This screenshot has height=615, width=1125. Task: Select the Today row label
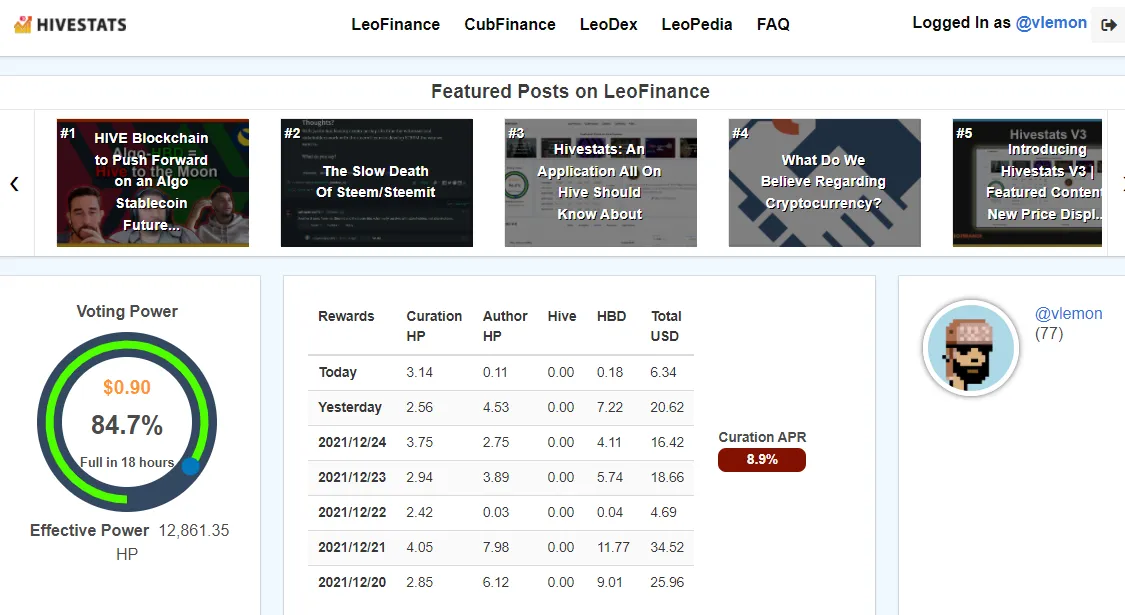pos(337,372)
